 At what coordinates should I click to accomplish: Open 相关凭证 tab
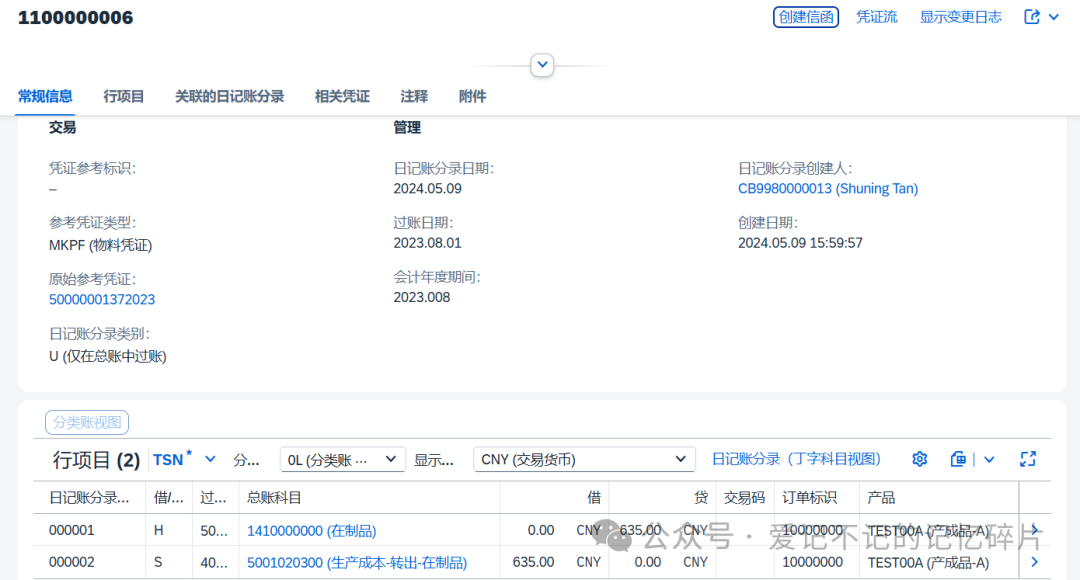(342, 96)
